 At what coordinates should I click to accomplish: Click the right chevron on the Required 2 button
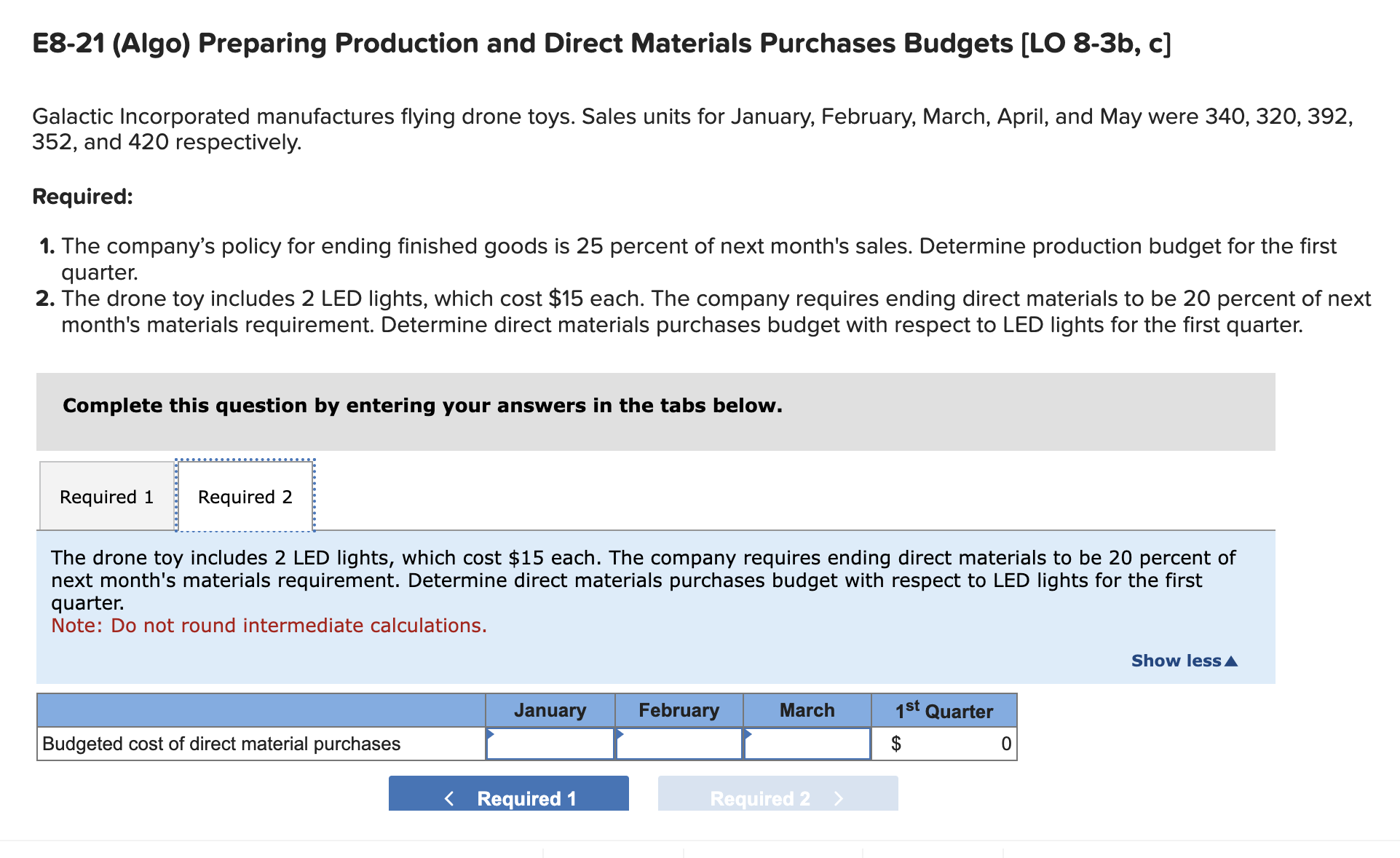(839, 798)
